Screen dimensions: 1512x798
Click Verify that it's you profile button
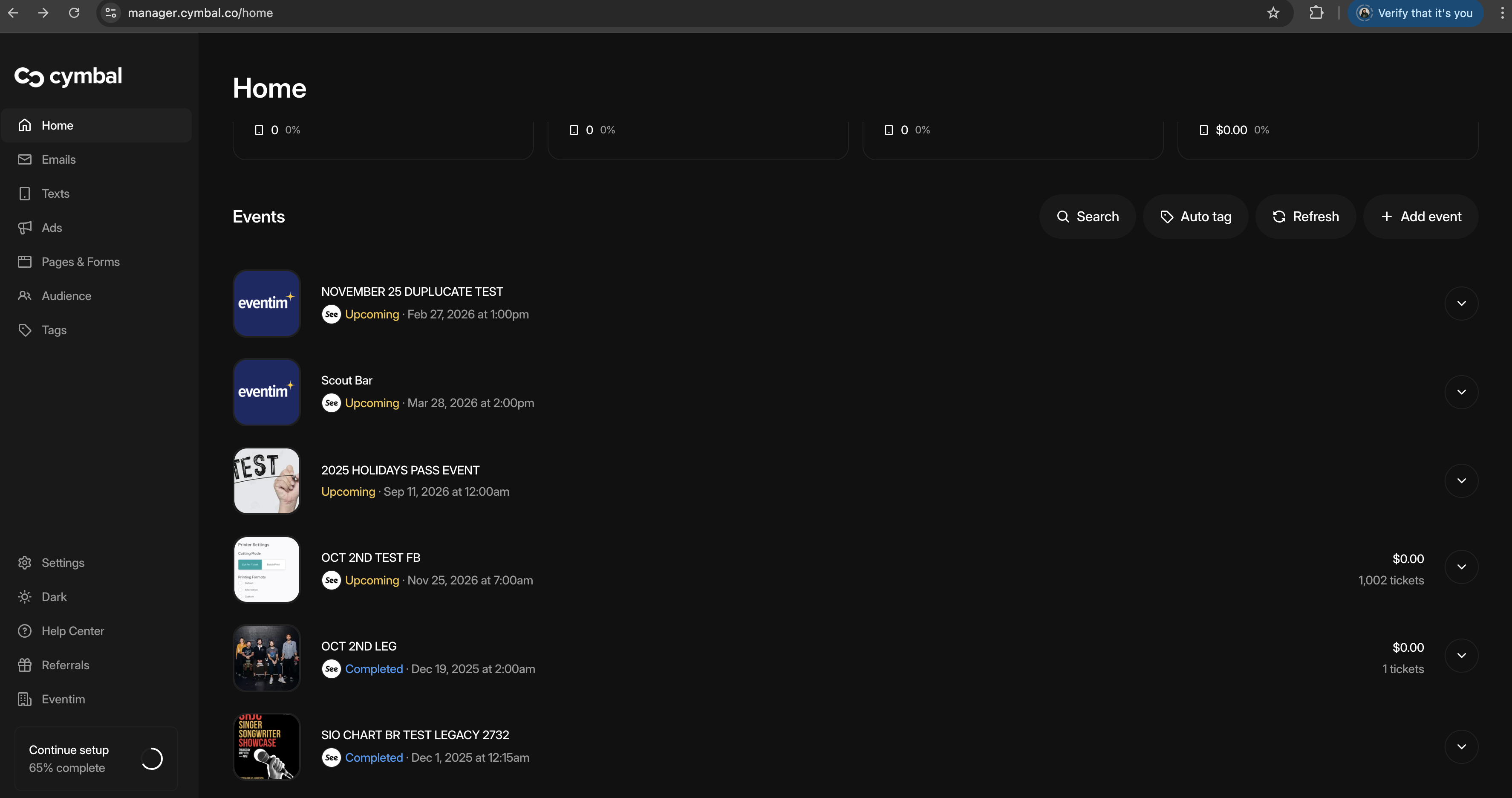(x=1415, y=13)
